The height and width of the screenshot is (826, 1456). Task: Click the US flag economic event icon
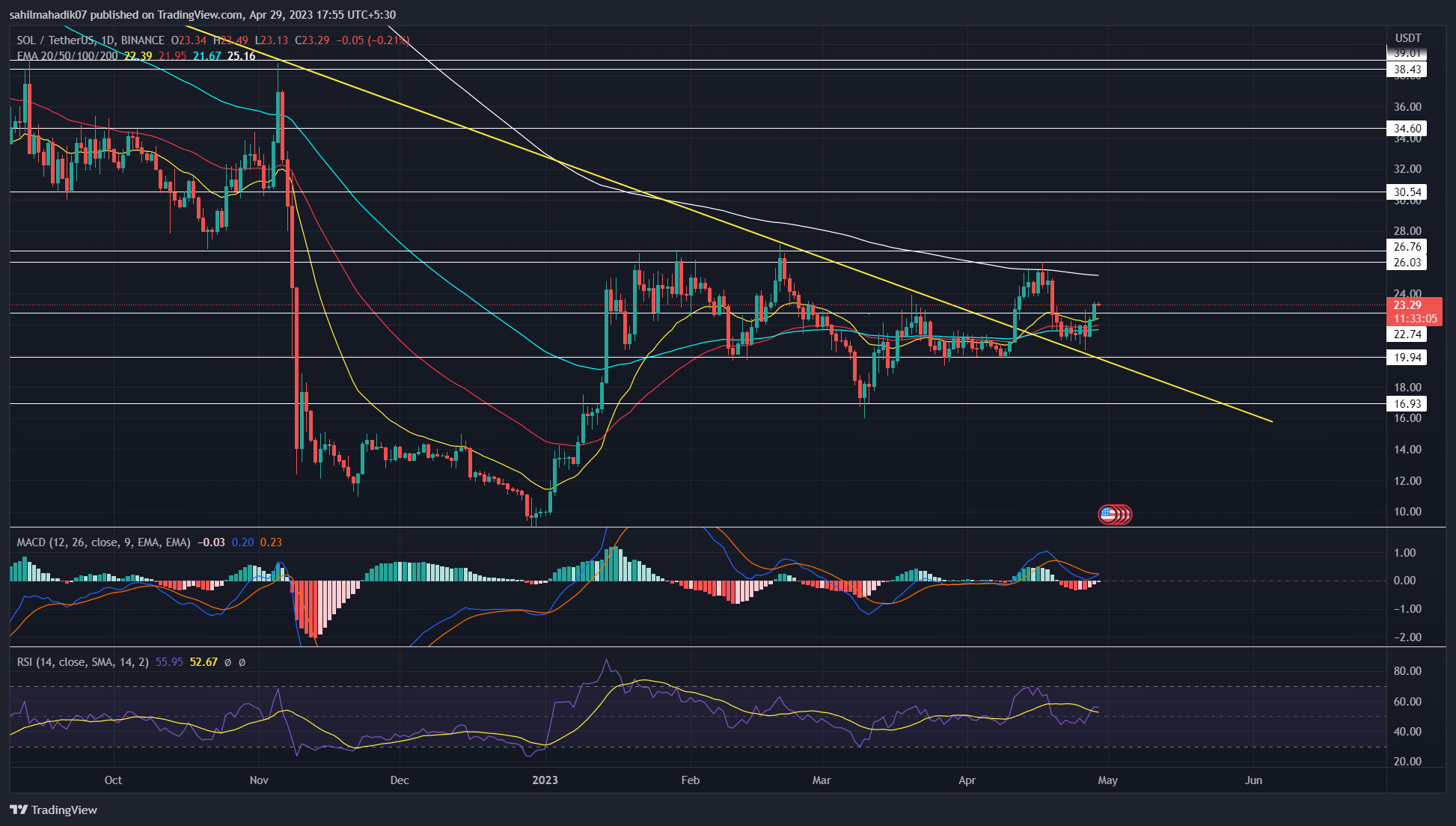coord(1108,514)
